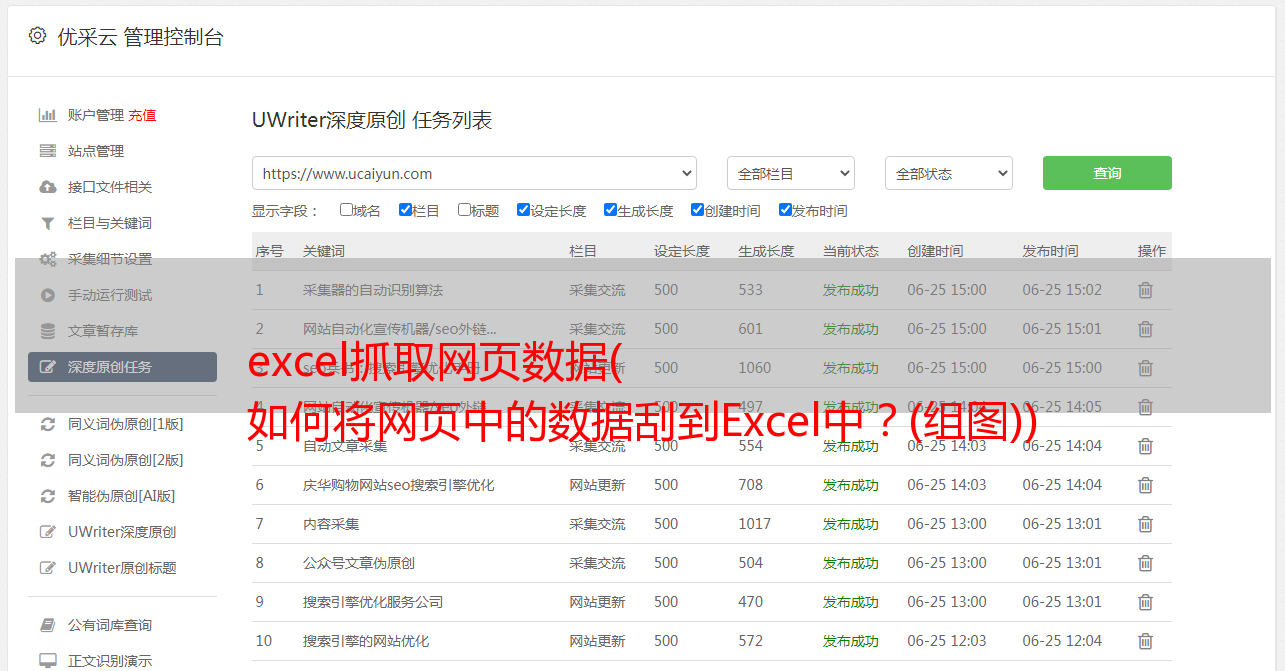Viewport: 1285px width, 671px height.
Task: Open the 全部状态 status dropdown
Action: click(948, 173)
